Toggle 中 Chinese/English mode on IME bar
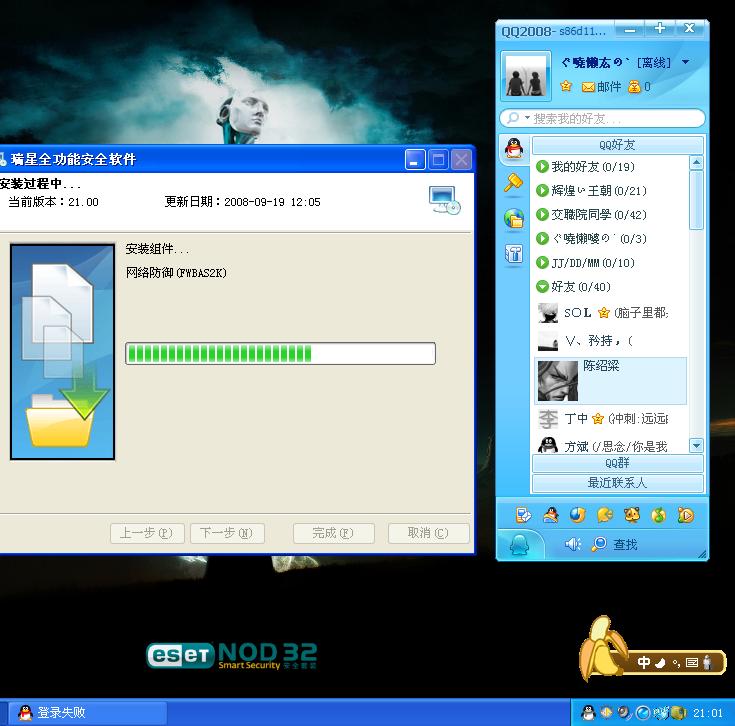The height and width of the screenshot is (726, 735). pyautogui.click(x=644, y=662)
